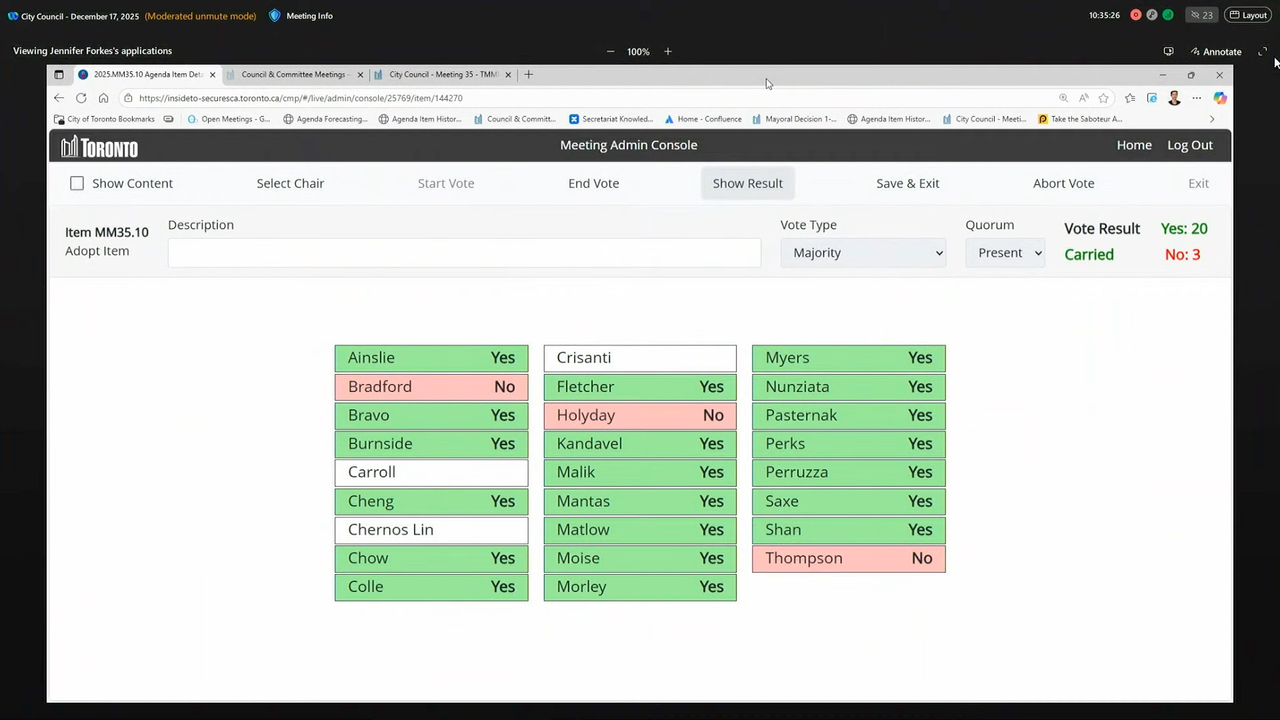Click into the Description input field
Image resolution: width=1280 pixels, height=720 pixels.
tap(464, 253)
